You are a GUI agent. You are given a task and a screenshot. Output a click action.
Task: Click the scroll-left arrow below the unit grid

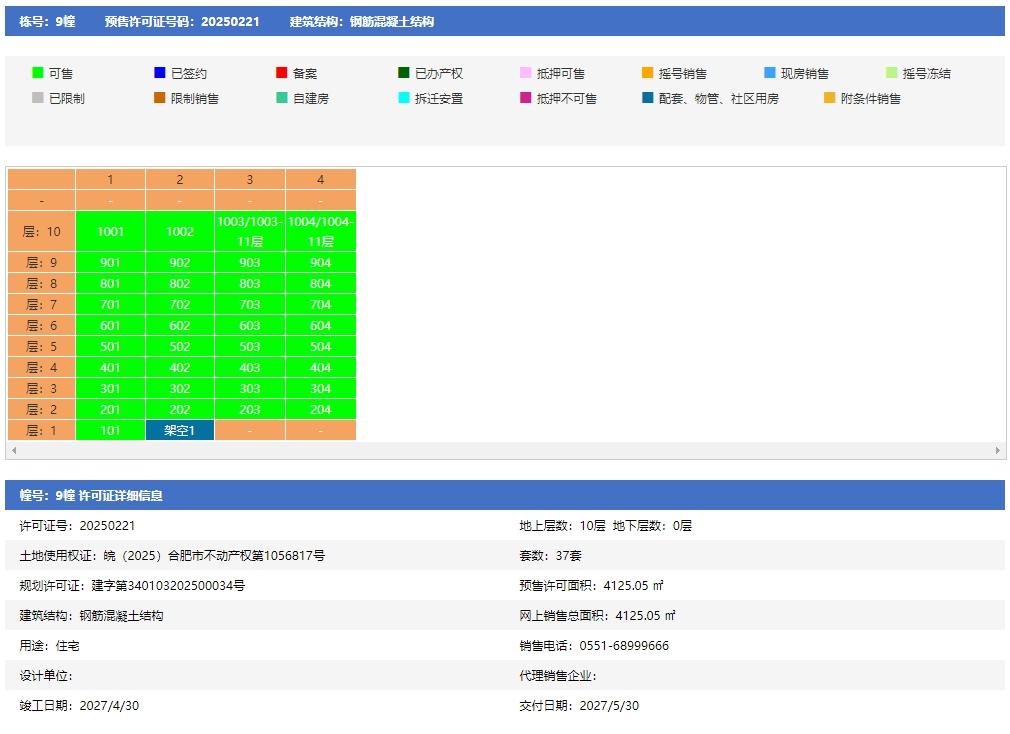point(14,450)
